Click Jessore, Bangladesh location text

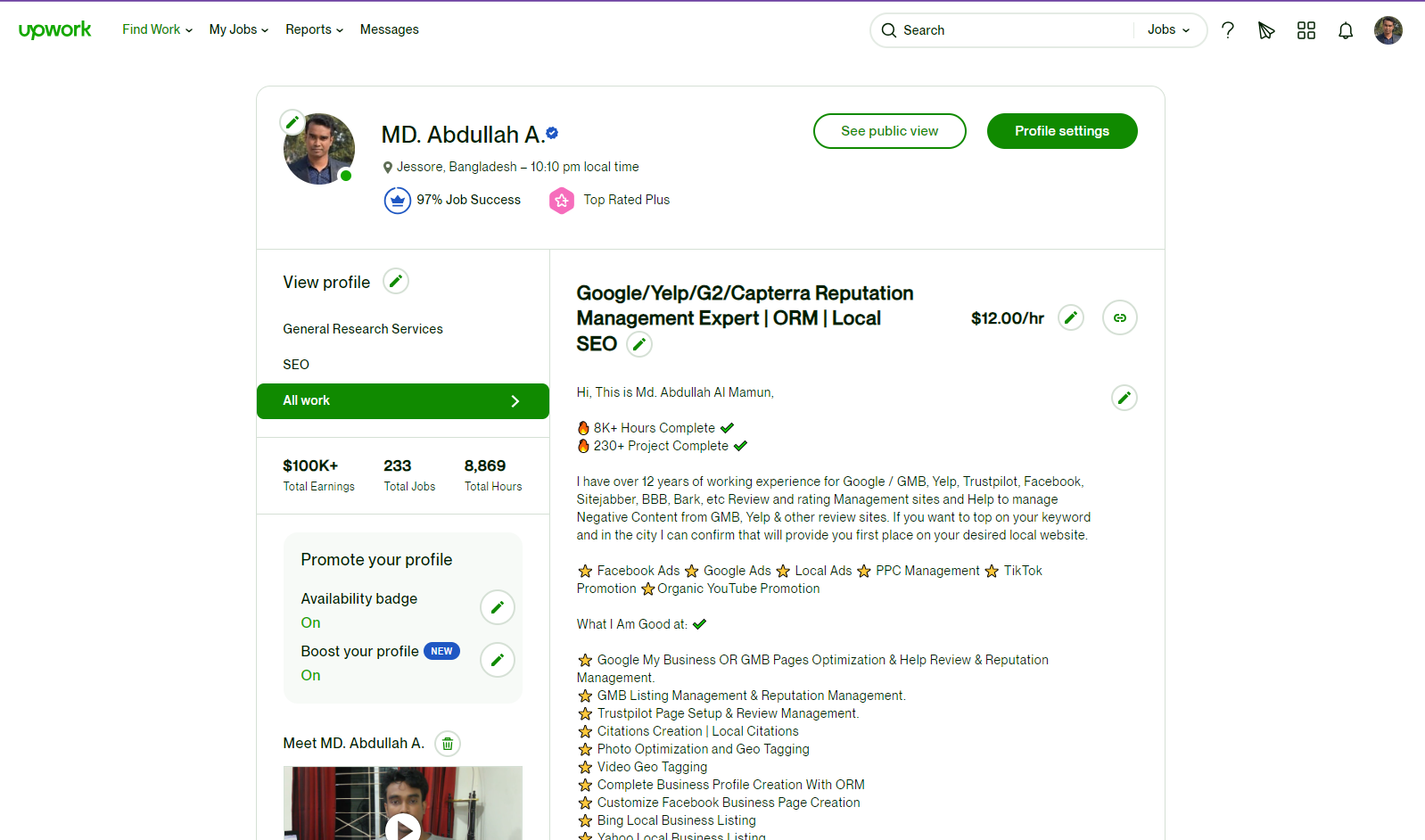457,167
